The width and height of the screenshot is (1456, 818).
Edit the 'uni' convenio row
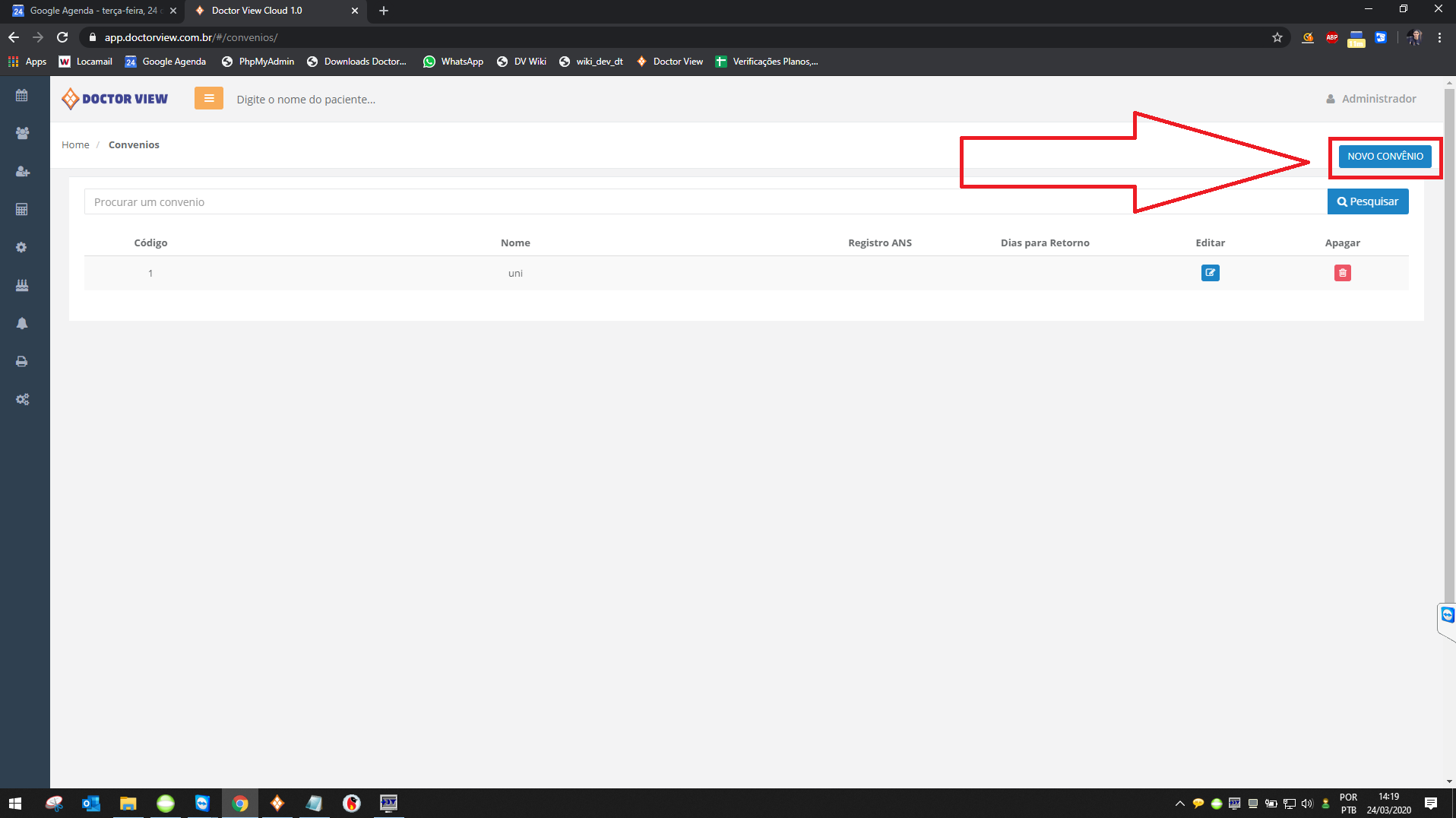[x=1210, y=273]
